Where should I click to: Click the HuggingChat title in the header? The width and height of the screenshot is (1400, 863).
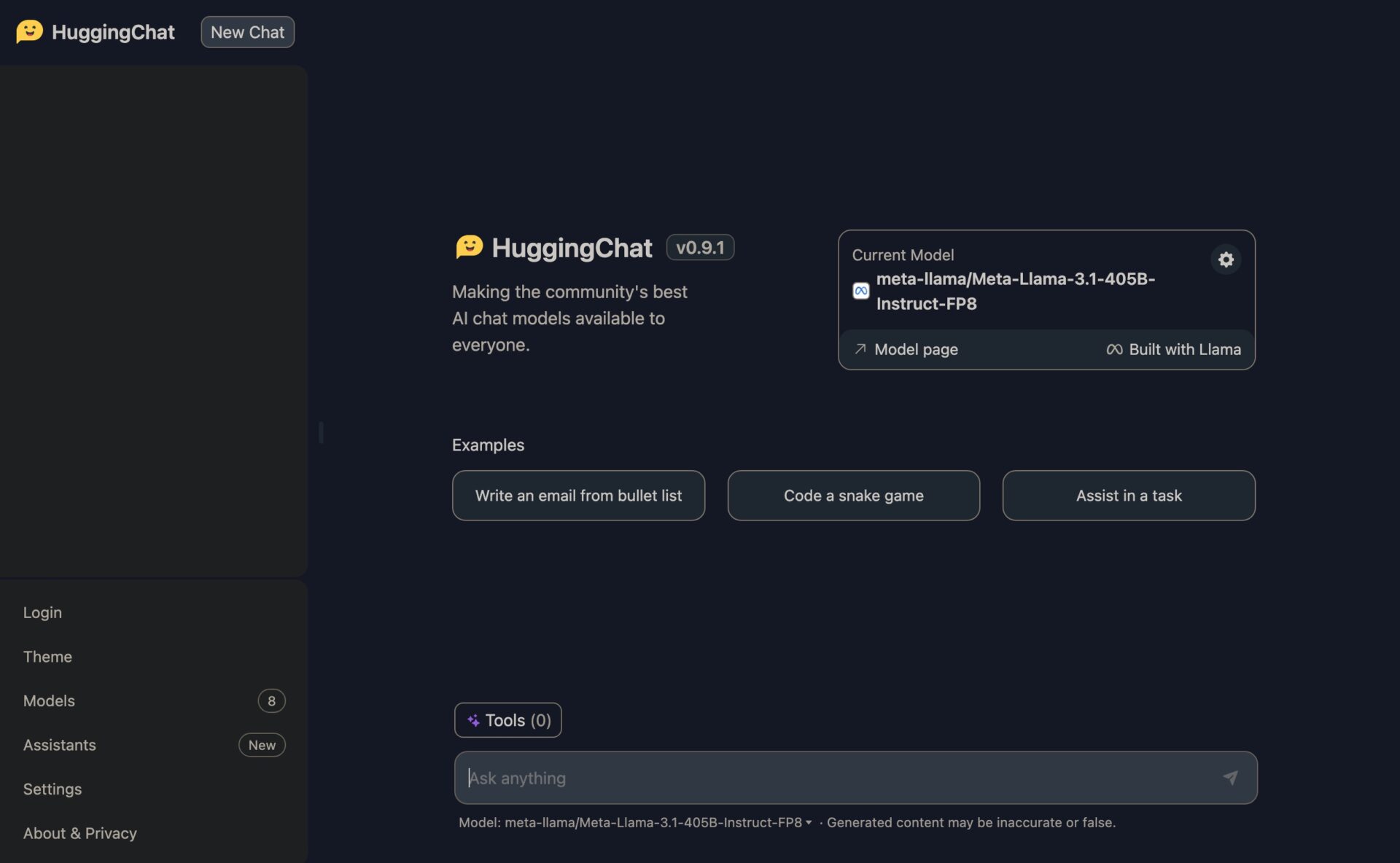tap(113, 32)
